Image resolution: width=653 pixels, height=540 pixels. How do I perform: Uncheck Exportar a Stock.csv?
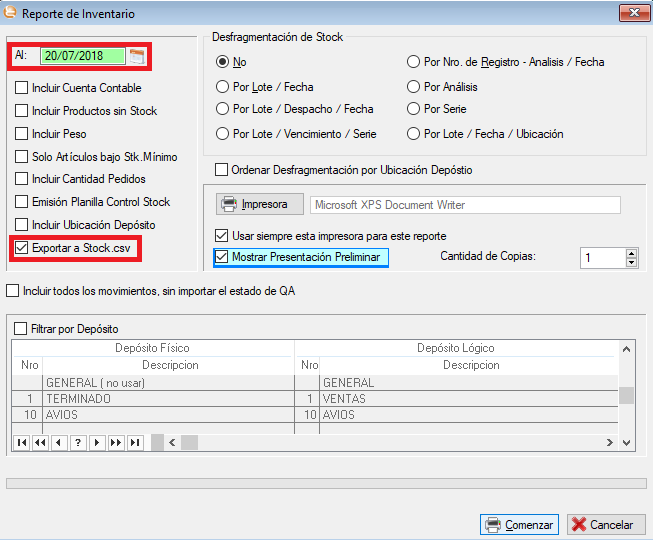(21, 247)
